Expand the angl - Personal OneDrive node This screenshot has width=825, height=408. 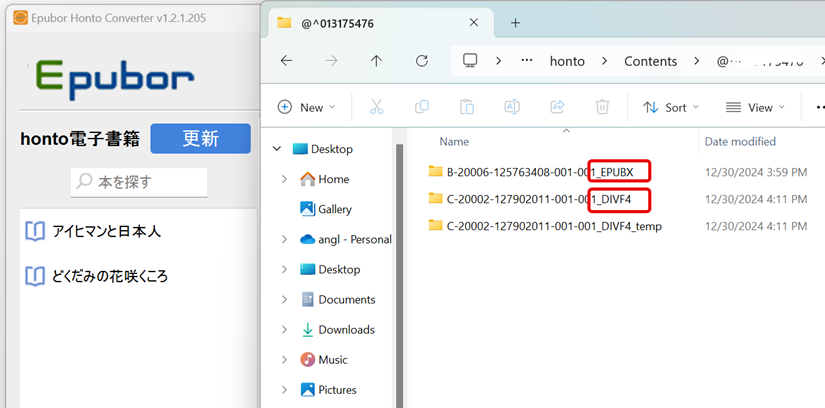pos(285,240)
